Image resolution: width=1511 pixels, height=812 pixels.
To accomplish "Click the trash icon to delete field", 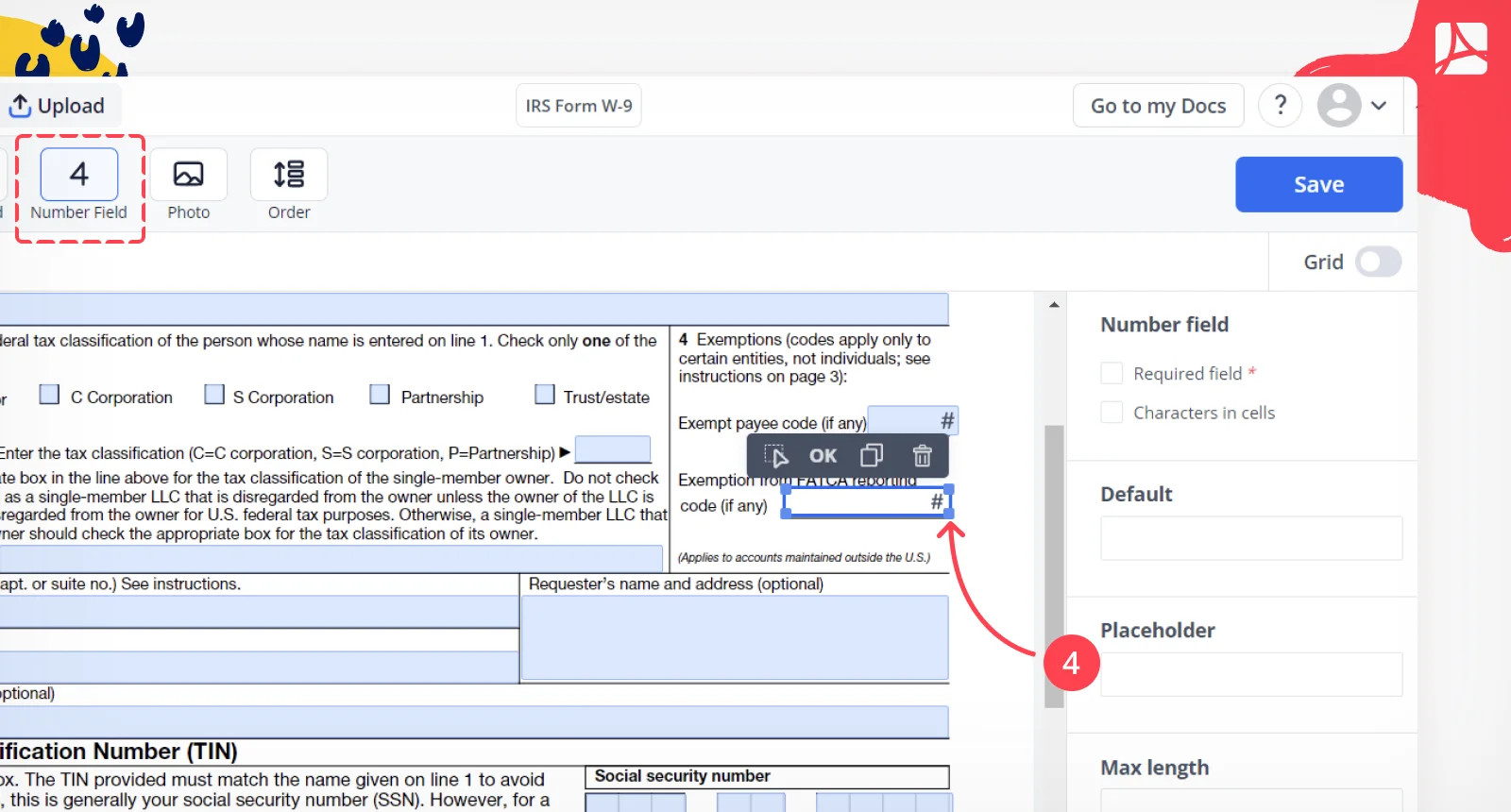I will click(x=922, y=456).
